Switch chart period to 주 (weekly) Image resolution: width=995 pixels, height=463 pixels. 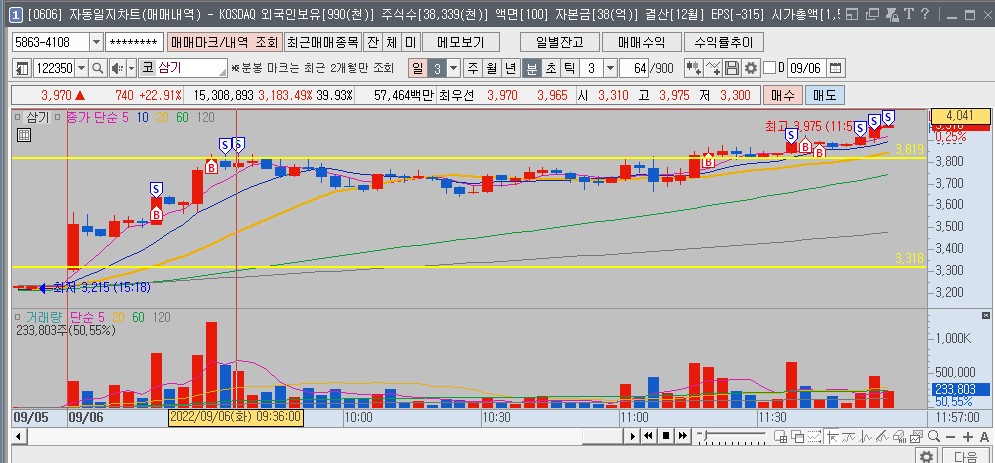473,68
